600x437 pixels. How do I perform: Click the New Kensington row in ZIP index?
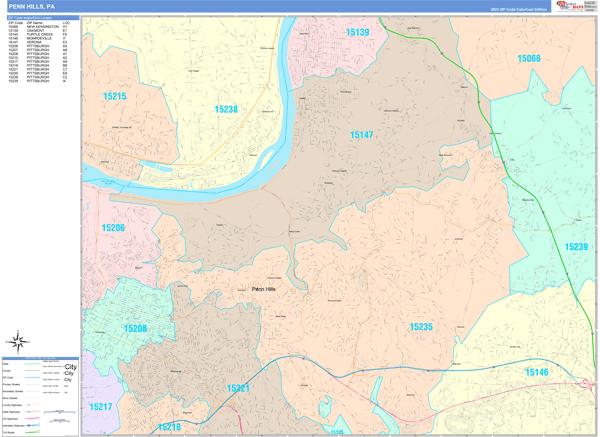point(40,26)
